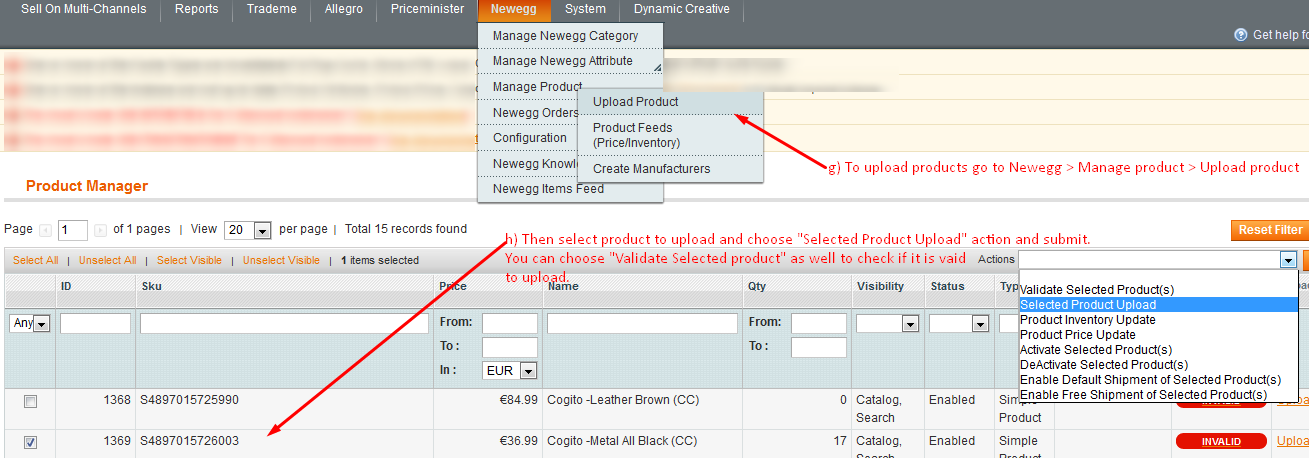Click in the page number field
This screenshot has height=458, width=1309.
[73, 230]
